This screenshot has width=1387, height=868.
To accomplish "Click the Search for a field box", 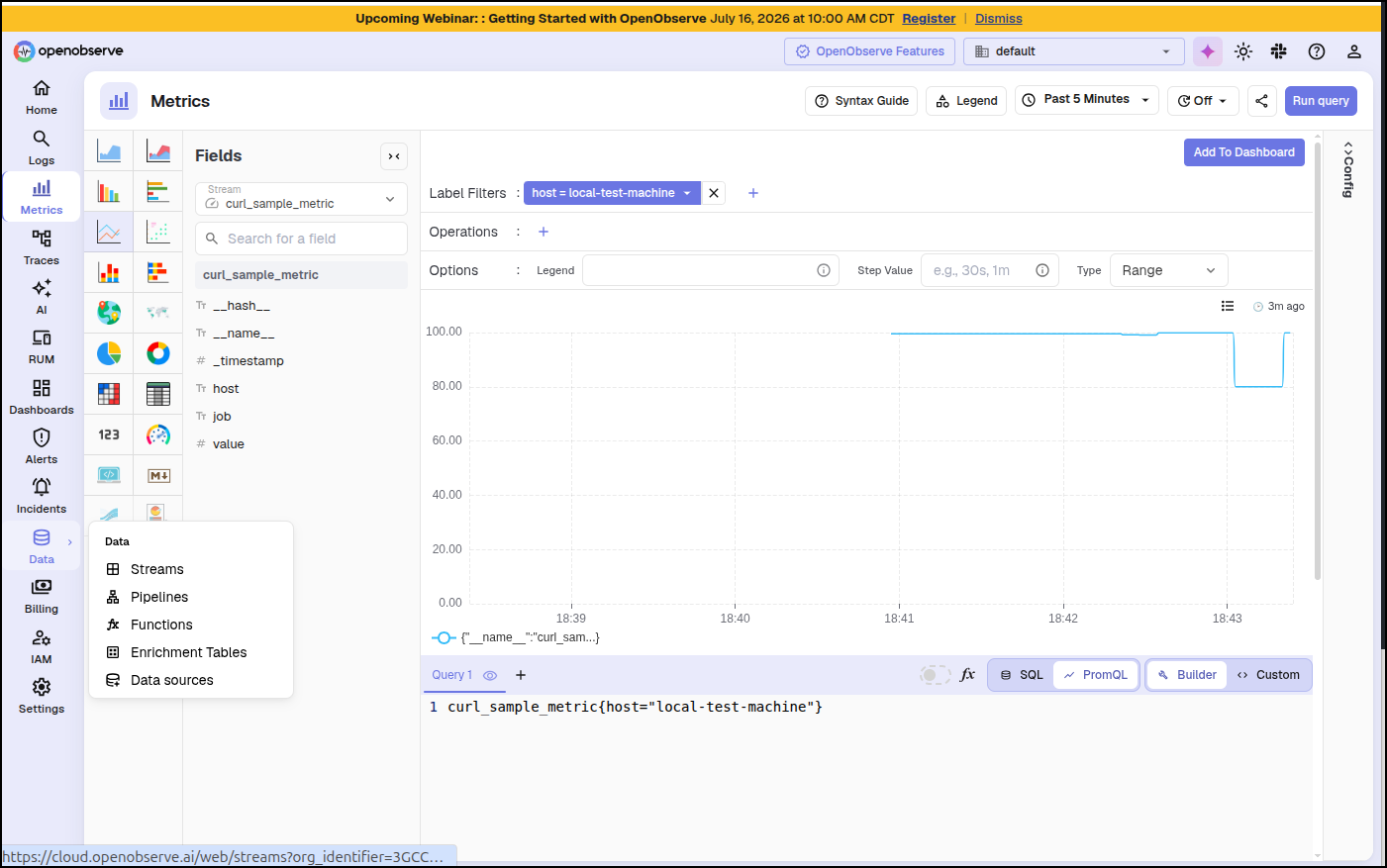I will pyautogui.click(x=301, y=239).
